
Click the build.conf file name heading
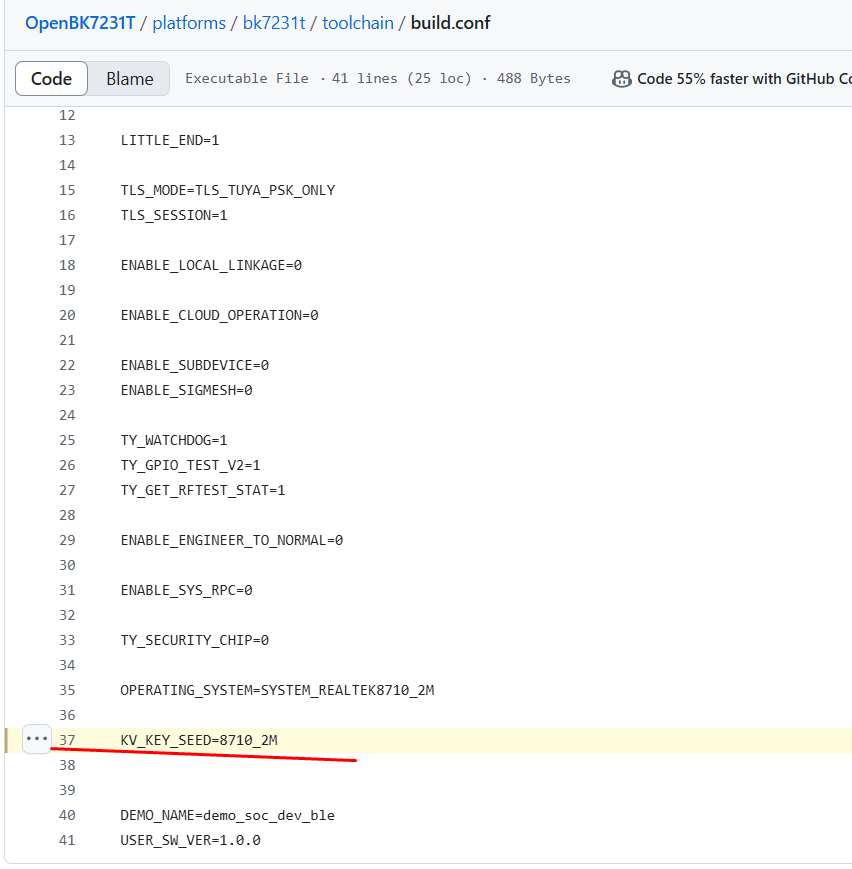[x=450, y=23]
